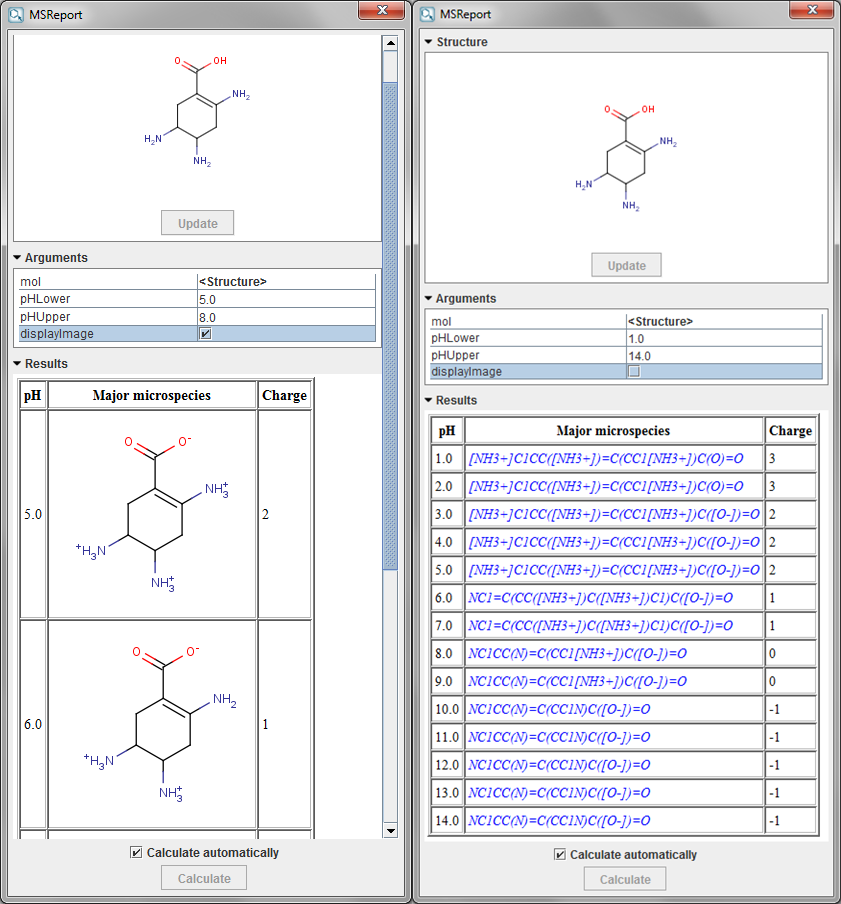
Task: Open the pH 1.0 major microspecies SMILES link
Action: pos(605,459)
